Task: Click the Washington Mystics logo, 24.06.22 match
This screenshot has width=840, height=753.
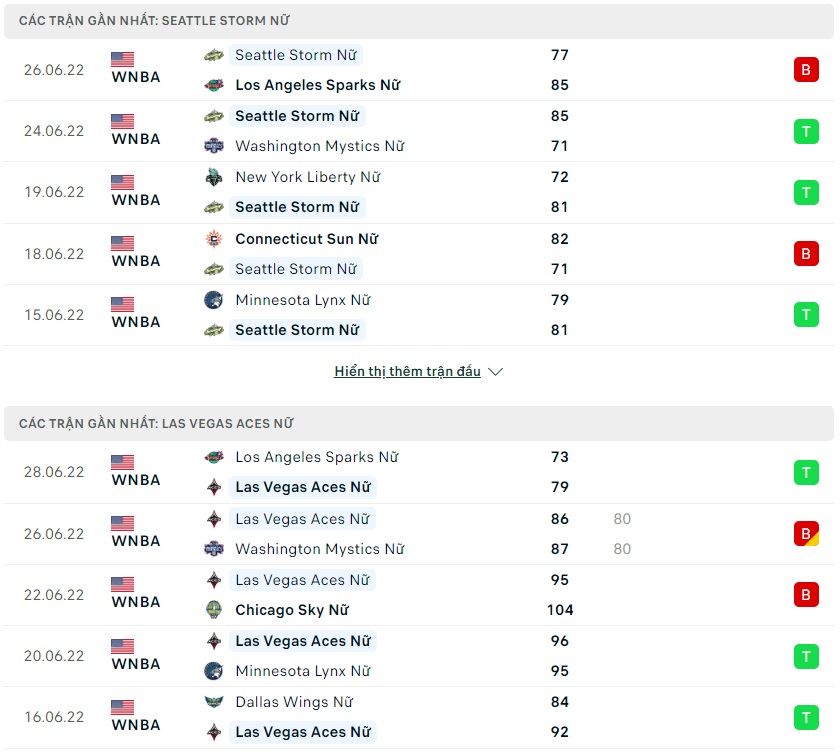Action: 214,146
